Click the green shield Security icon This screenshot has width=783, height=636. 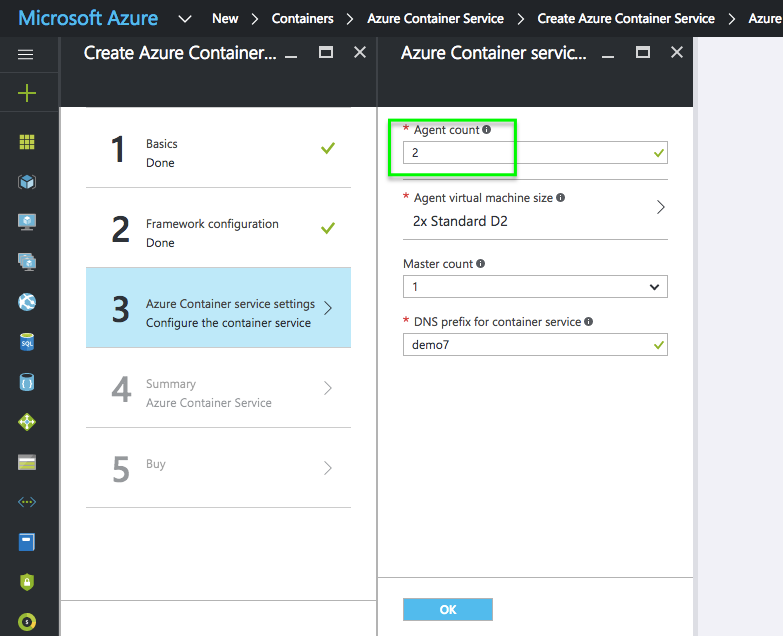tap(27, 582)
